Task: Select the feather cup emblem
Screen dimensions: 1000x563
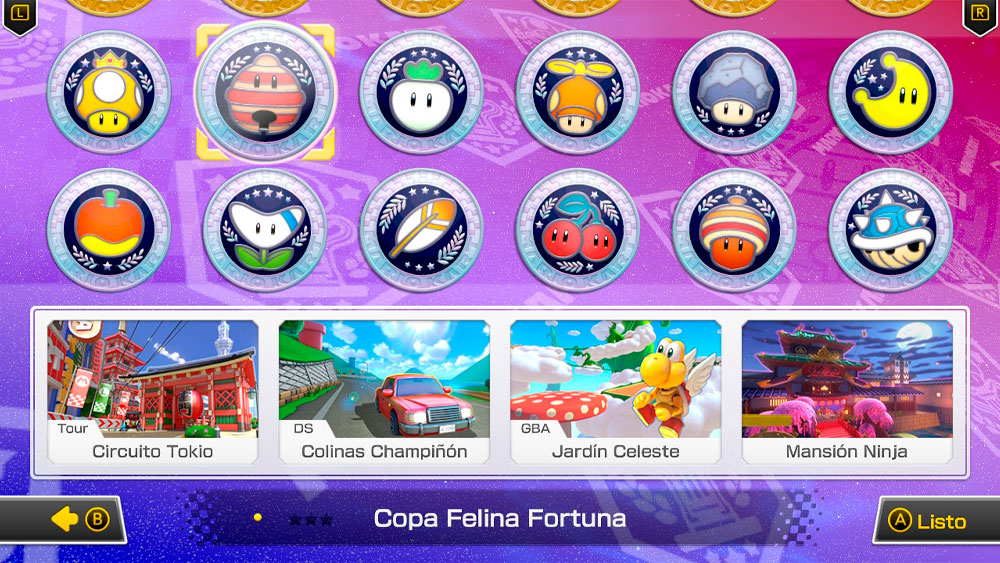Action: 422,230
